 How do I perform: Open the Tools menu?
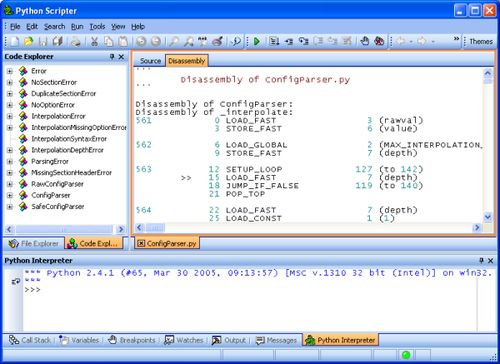pos(97,27)
